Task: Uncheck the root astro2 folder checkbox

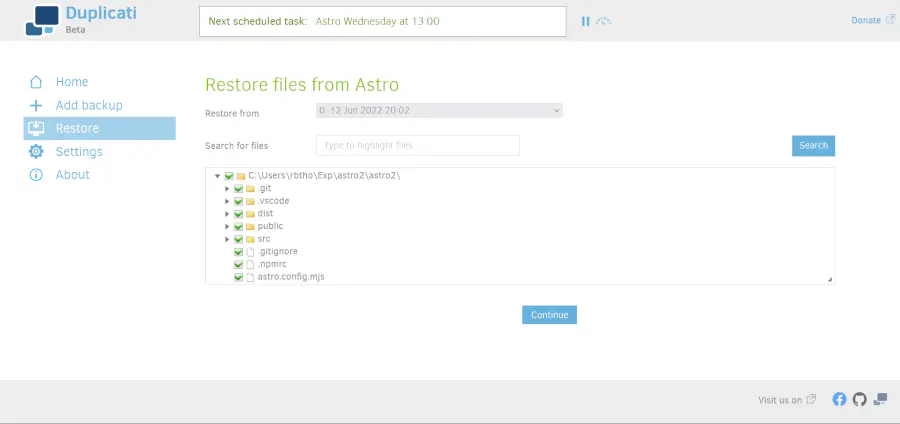Action: pos(229,176)
